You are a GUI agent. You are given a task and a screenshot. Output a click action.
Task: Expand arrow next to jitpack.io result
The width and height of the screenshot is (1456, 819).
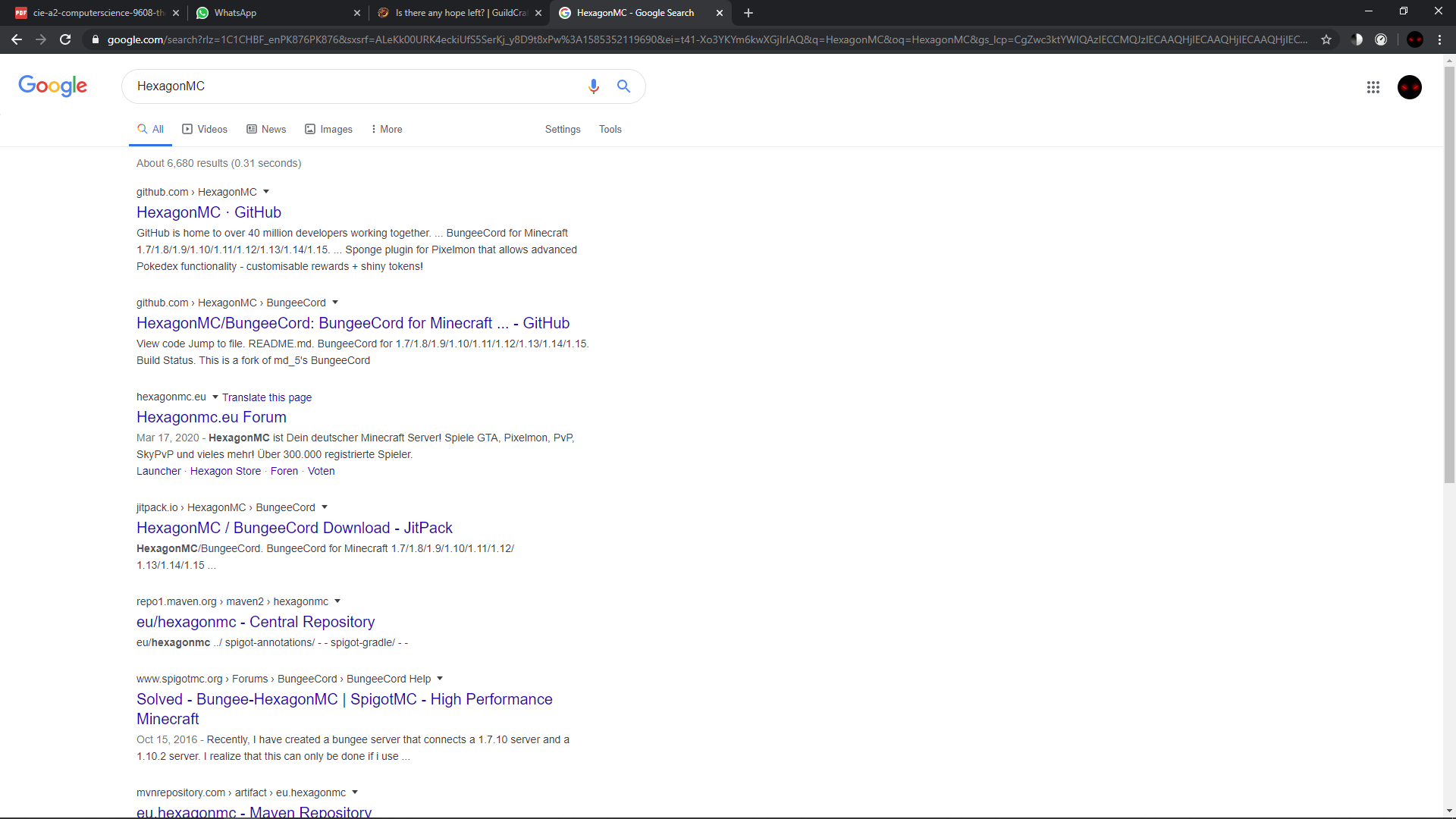click(x=325, y=507)
